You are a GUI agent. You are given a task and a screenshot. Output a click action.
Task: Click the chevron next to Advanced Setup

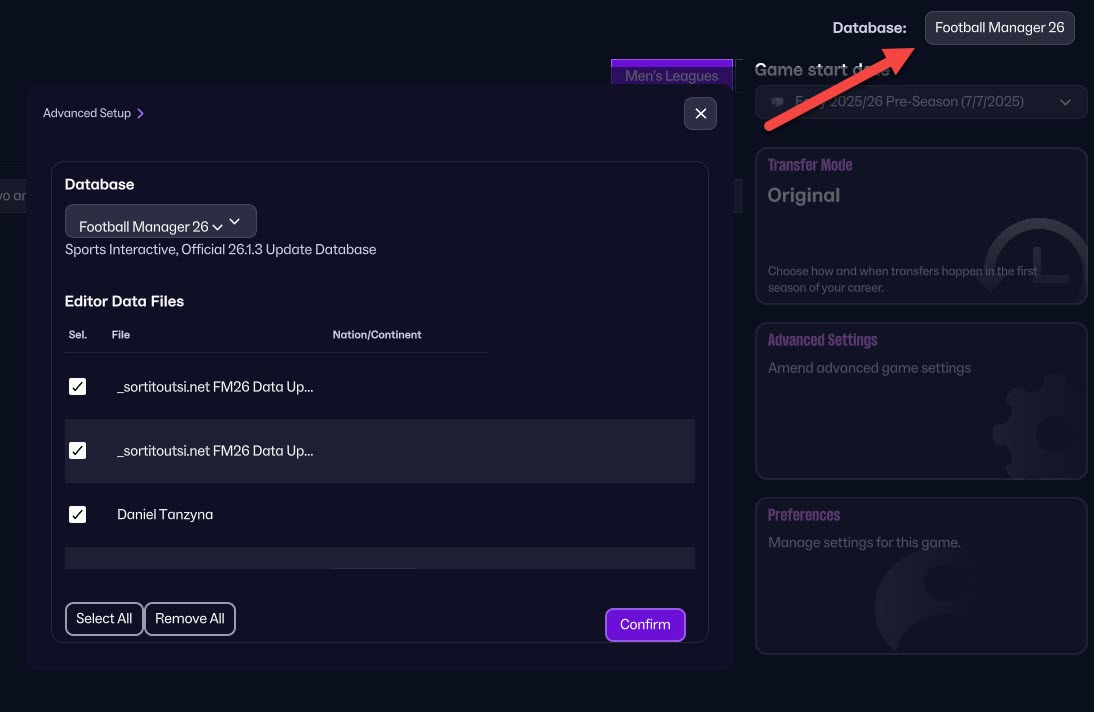point(141,114)
